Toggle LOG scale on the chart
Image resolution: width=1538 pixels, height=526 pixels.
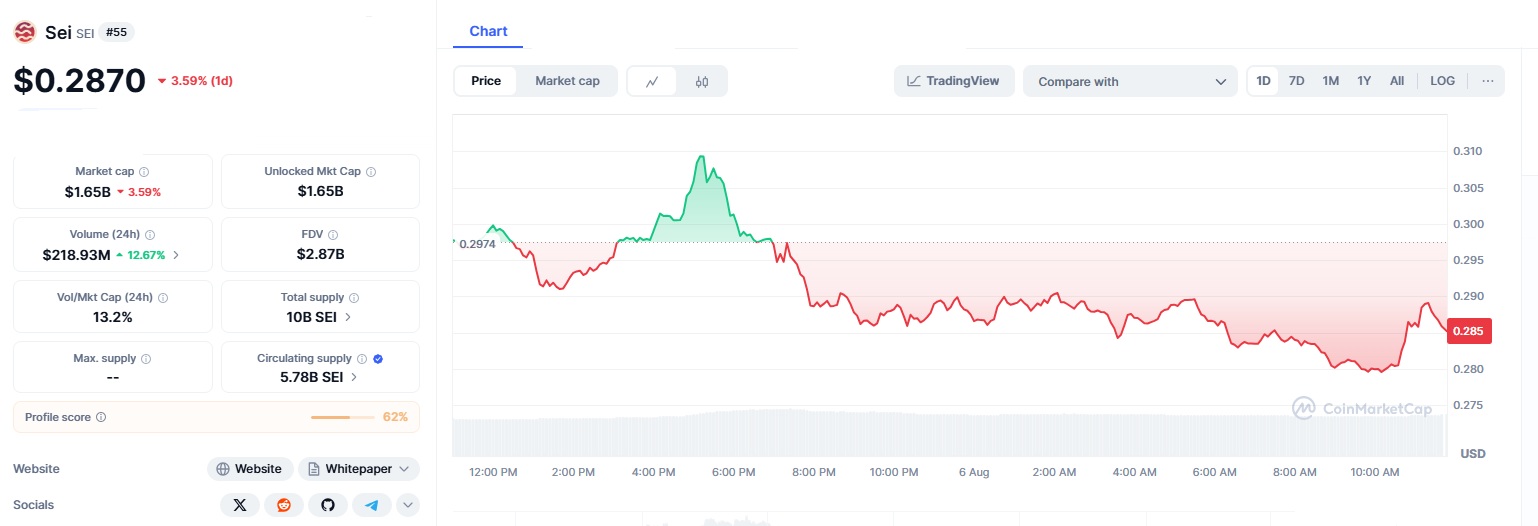click(1443, 81)
